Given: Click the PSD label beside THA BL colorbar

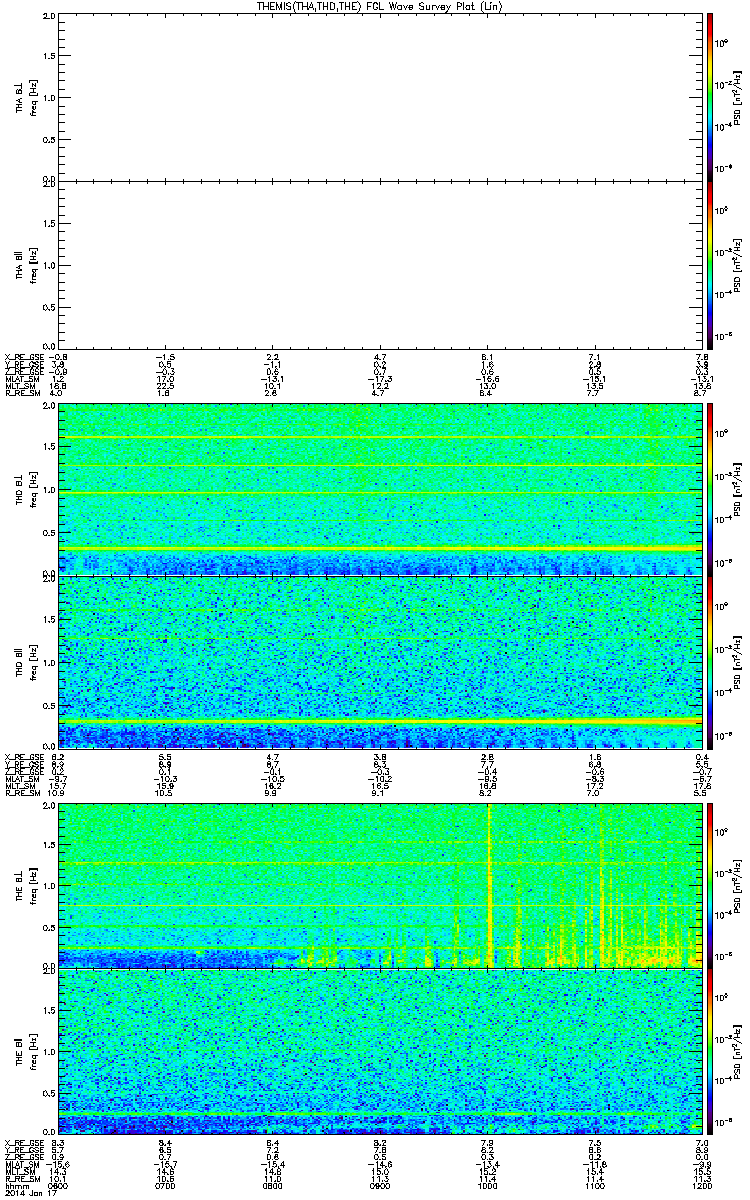Looking at the screenshot, I should click(x=738, y=96).
